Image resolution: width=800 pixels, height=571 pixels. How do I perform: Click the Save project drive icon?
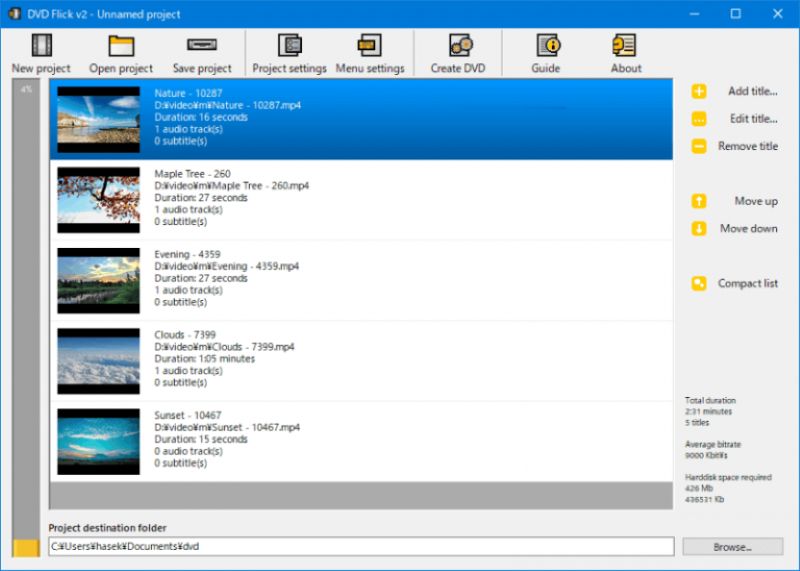pos(201,46)
